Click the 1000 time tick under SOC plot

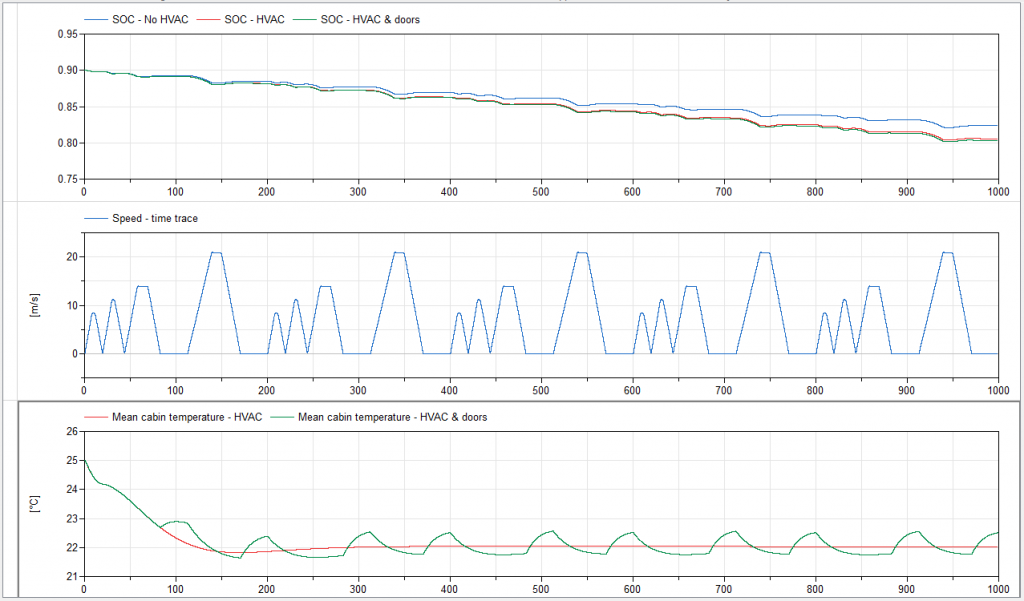coord(998,192)
